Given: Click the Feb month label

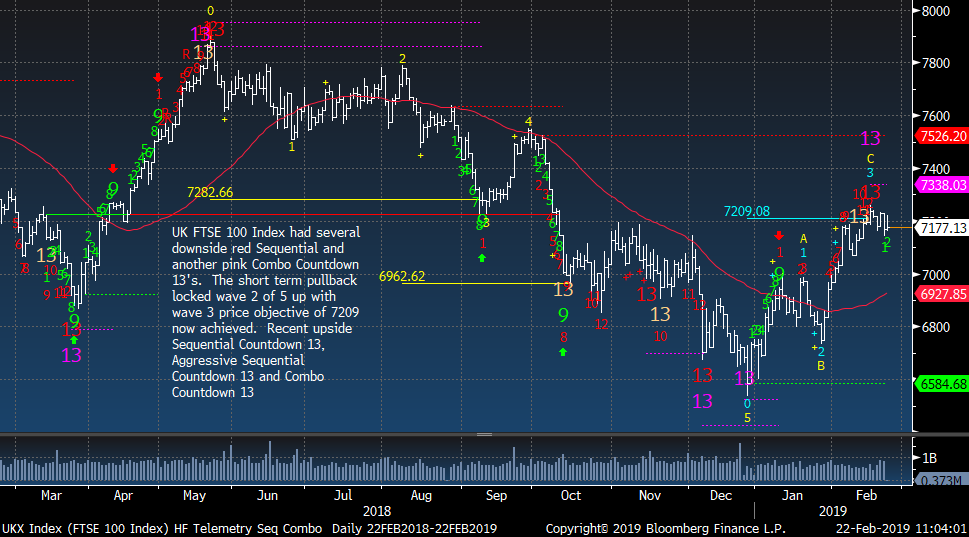Looking at the screenshot, I should [866, 496].
